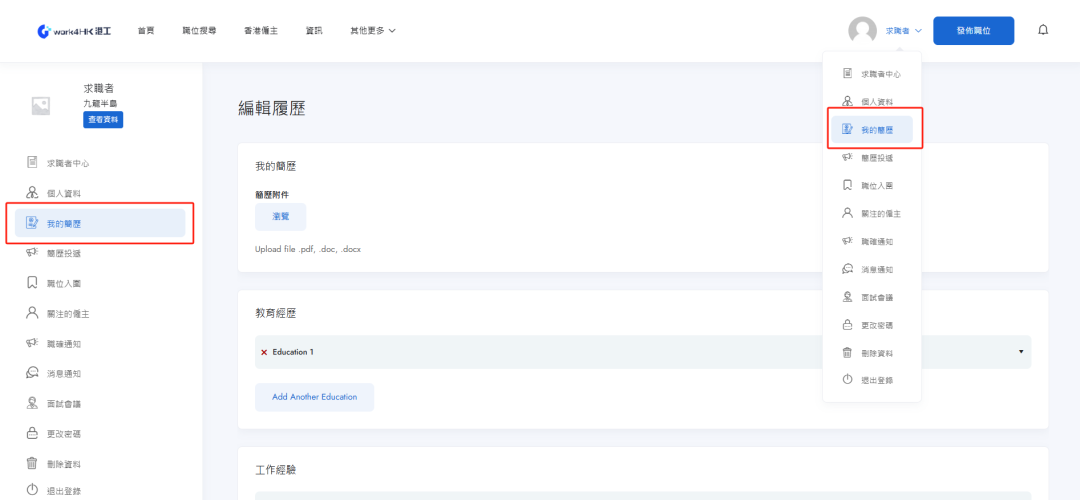Click the power icon for 退出登錄 in dropdown menu

847,380
